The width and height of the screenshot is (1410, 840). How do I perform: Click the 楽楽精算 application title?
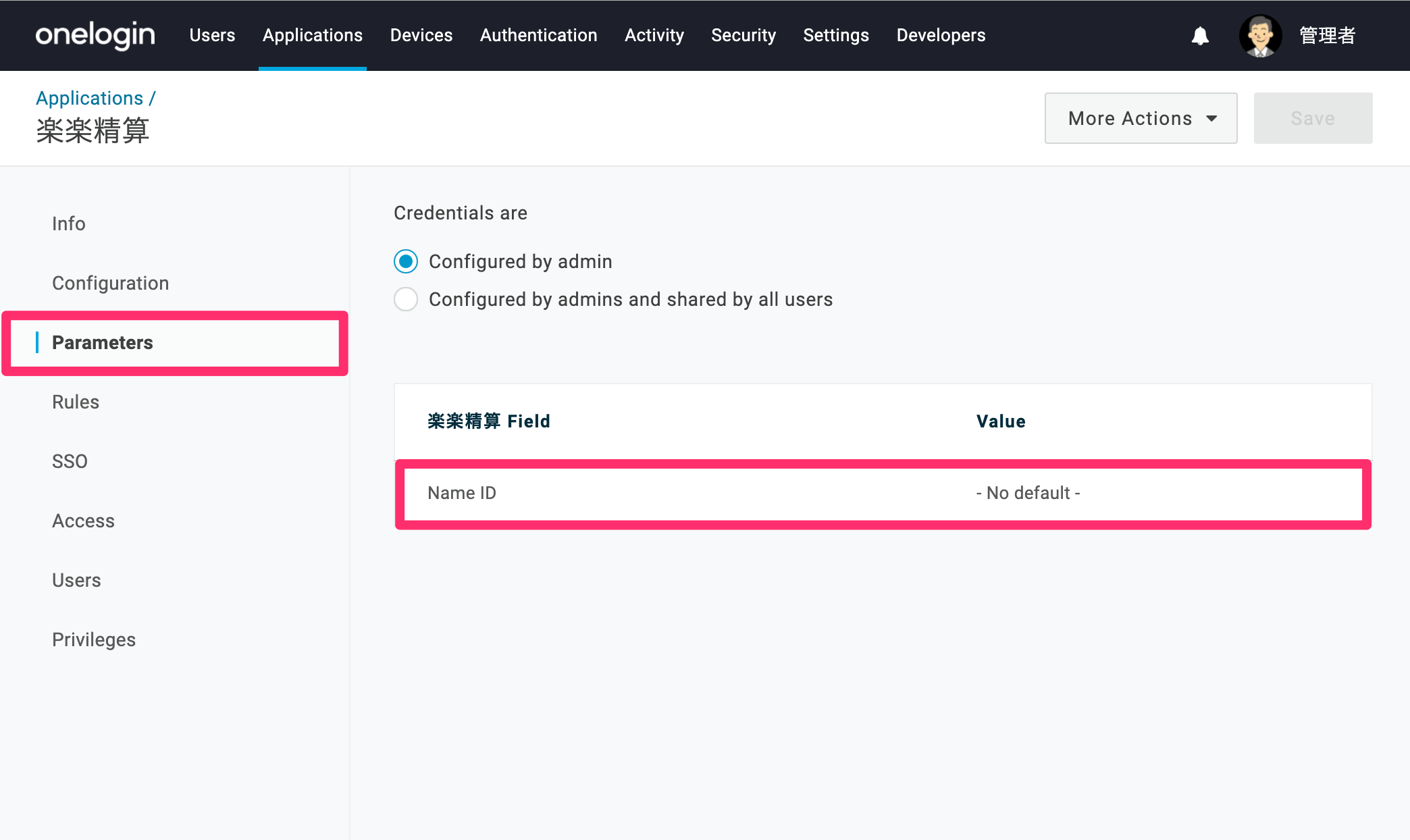(93, 130)
